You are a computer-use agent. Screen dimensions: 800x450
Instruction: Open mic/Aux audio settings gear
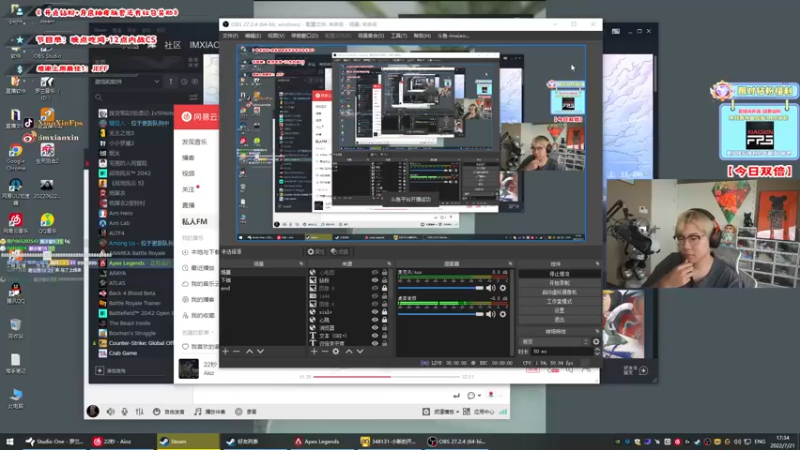[x=503, y=288]
